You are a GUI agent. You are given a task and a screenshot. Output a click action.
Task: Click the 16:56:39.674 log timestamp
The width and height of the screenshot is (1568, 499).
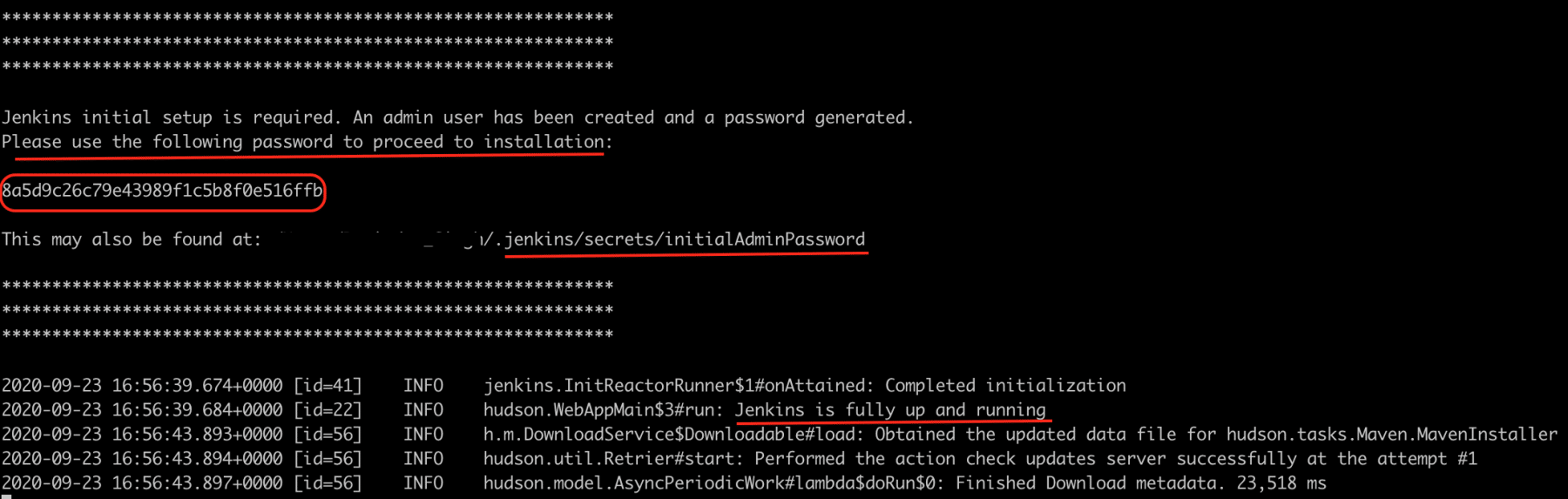(197, 386)
